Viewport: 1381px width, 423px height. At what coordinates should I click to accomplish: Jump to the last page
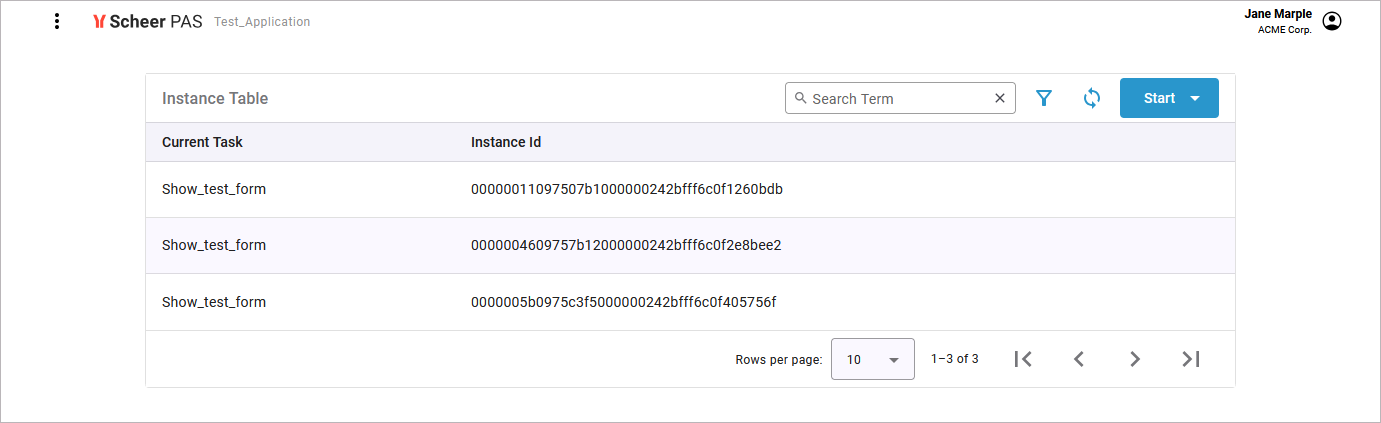[x=1190, y=359]
